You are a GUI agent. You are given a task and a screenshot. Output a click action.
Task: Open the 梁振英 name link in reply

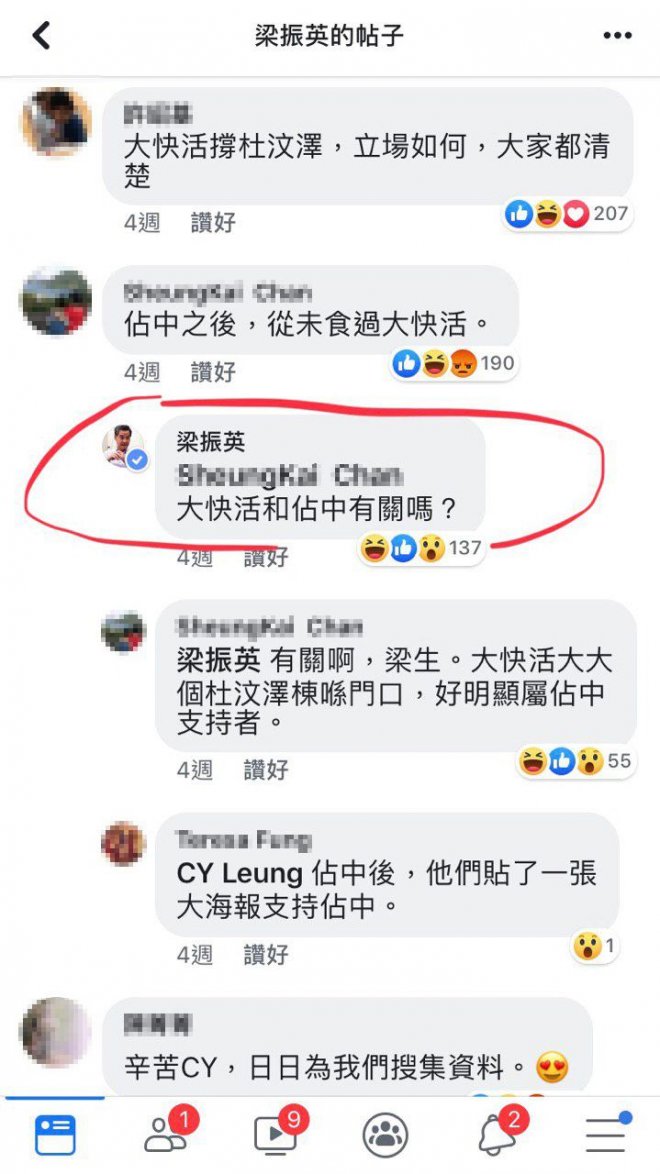[220, 660]
